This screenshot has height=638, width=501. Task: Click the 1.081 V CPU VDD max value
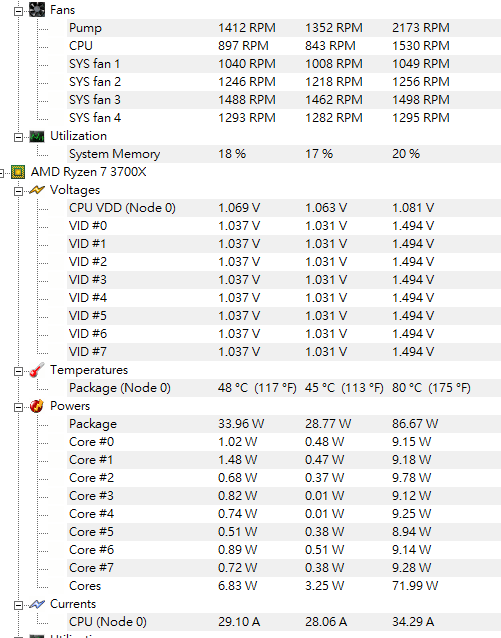[x=413, y=208]
